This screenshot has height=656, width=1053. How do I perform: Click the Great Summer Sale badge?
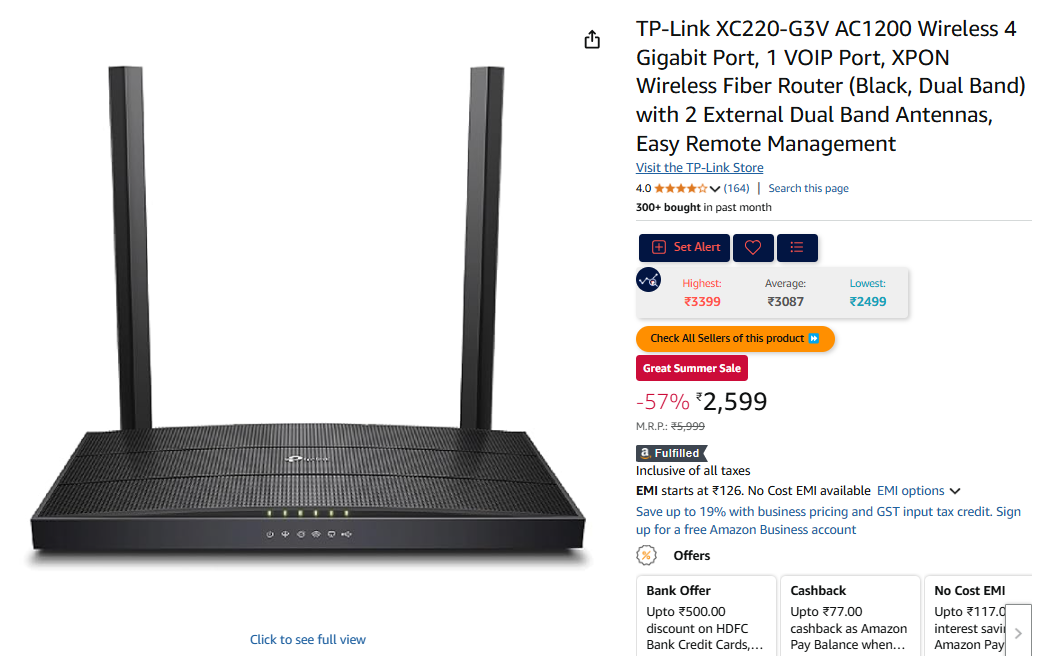pyautogui.click(x=692, y=368)
